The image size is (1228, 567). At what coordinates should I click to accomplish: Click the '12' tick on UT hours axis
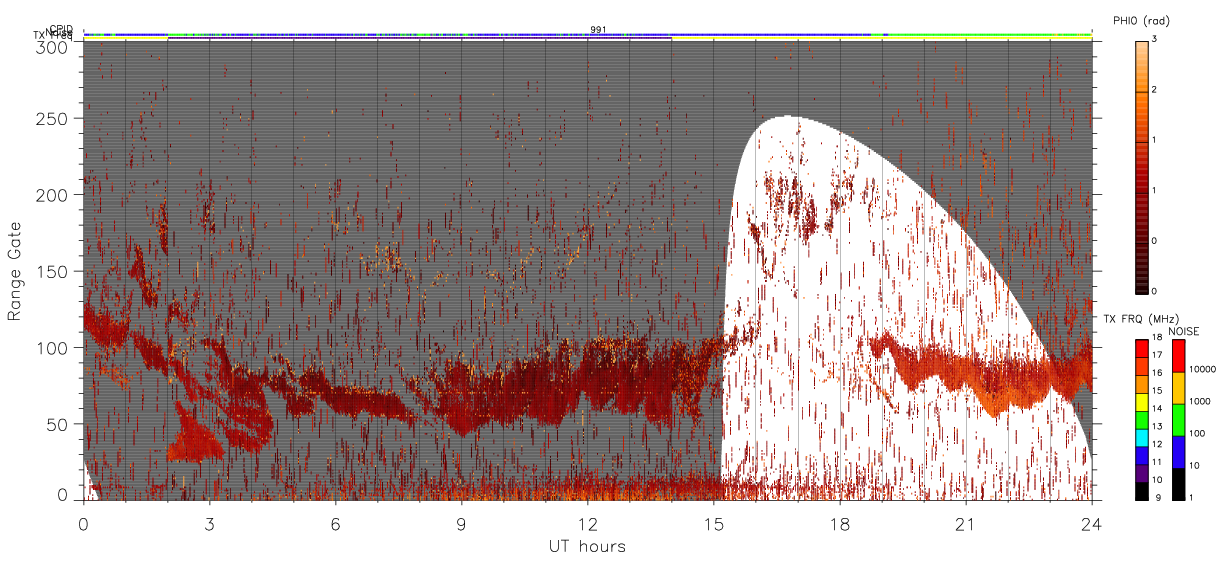click(x=588, y=523)
